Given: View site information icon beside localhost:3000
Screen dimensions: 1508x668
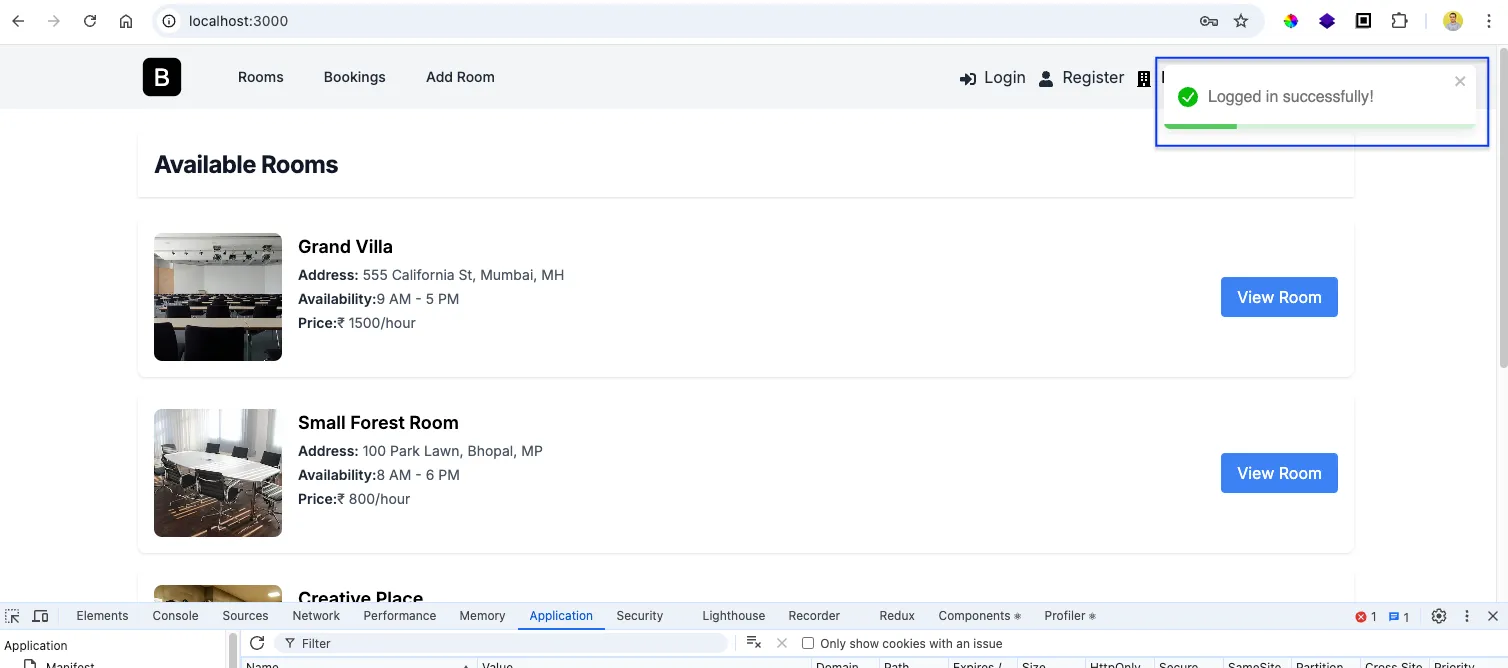Looking at the screenshot, I should pos(170,21).
